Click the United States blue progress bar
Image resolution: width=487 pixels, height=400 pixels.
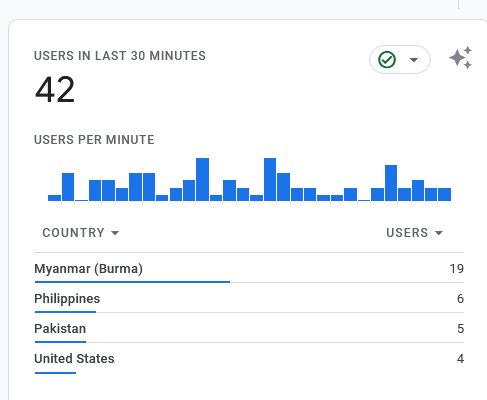55,373
